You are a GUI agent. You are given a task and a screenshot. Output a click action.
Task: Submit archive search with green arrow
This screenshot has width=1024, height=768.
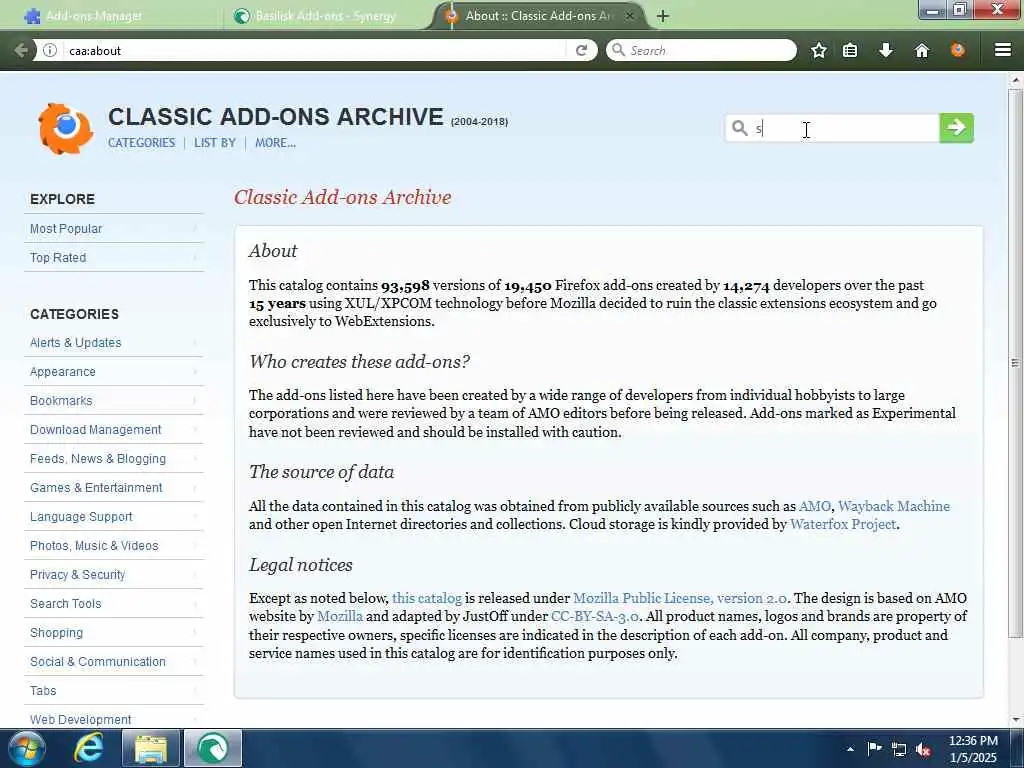click(956, 127)
